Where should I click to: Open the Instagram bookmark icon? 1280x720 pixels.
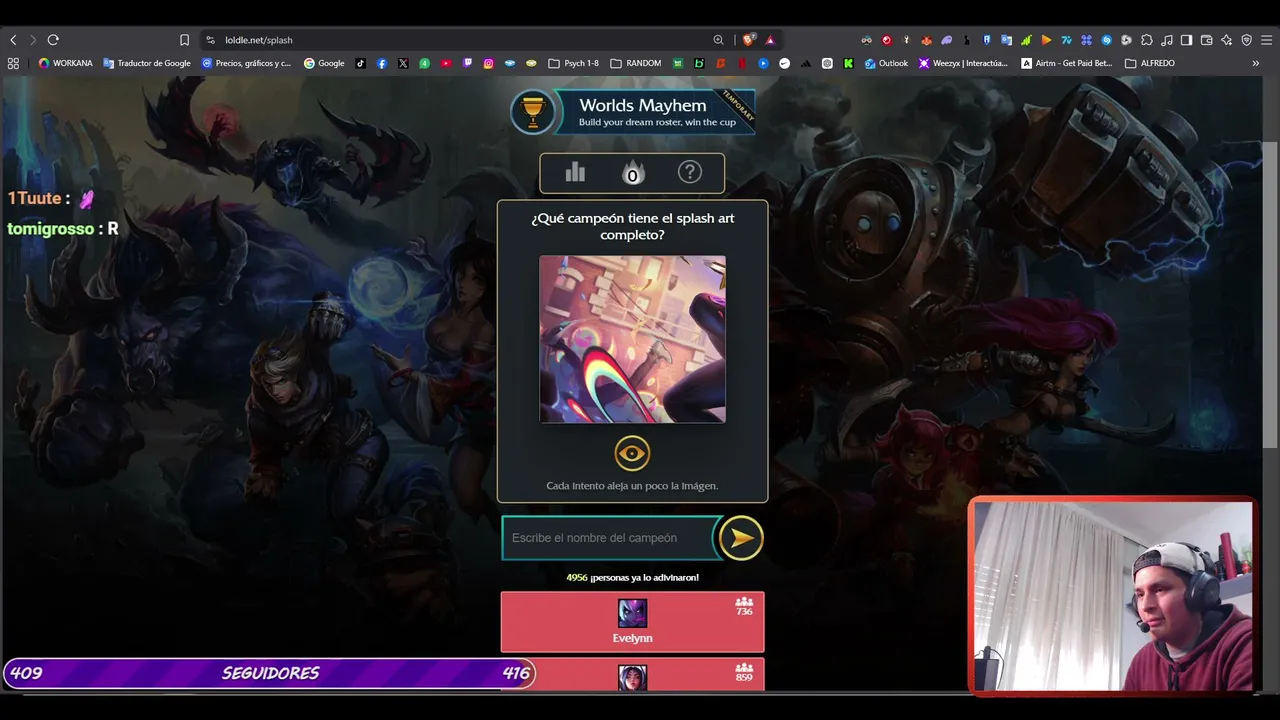click(x=489, y=63)
